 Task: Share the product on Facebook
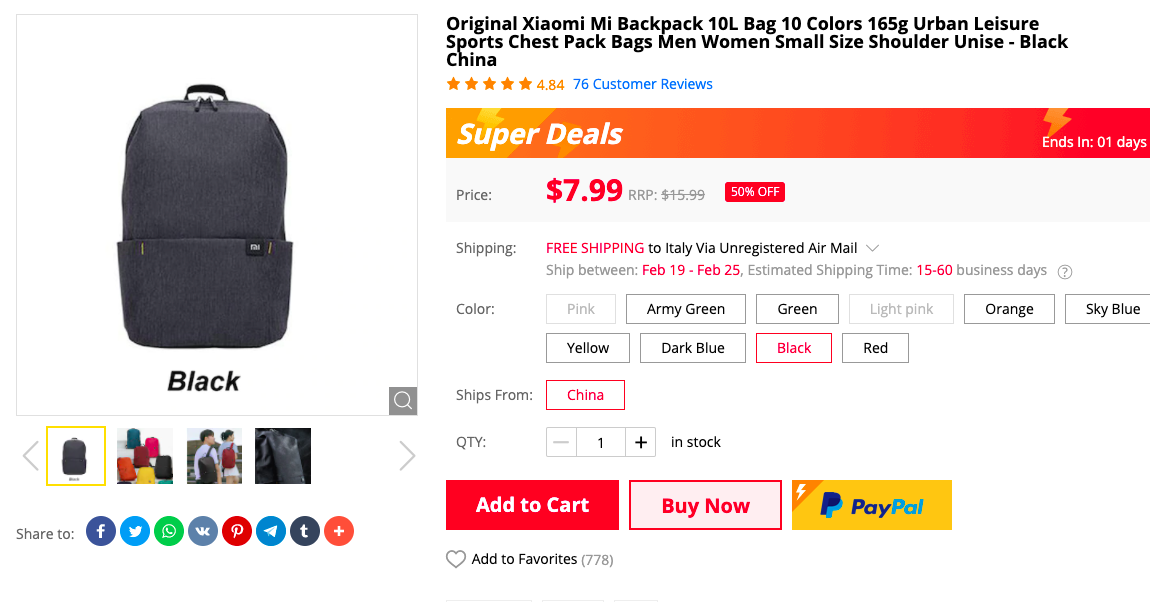click(100, 530)
